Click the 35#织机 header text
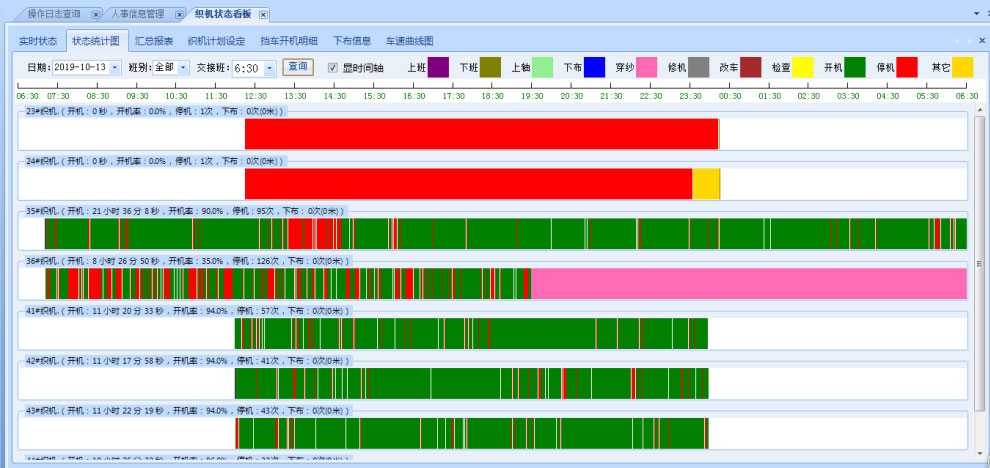 click(x=185, y=211)
